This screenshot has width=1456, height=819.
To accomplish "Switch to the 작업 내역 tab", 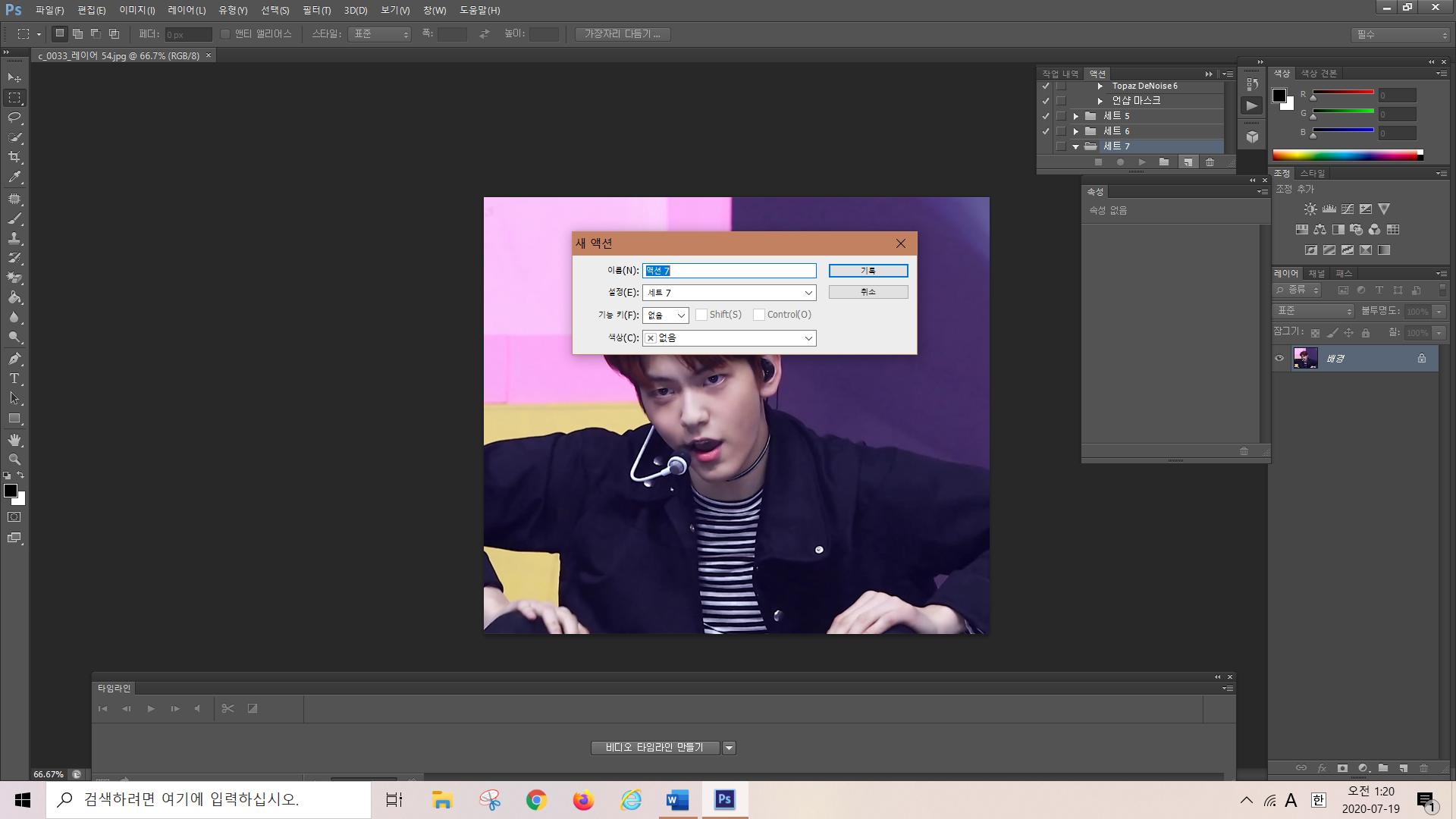I will point(1059,74).
